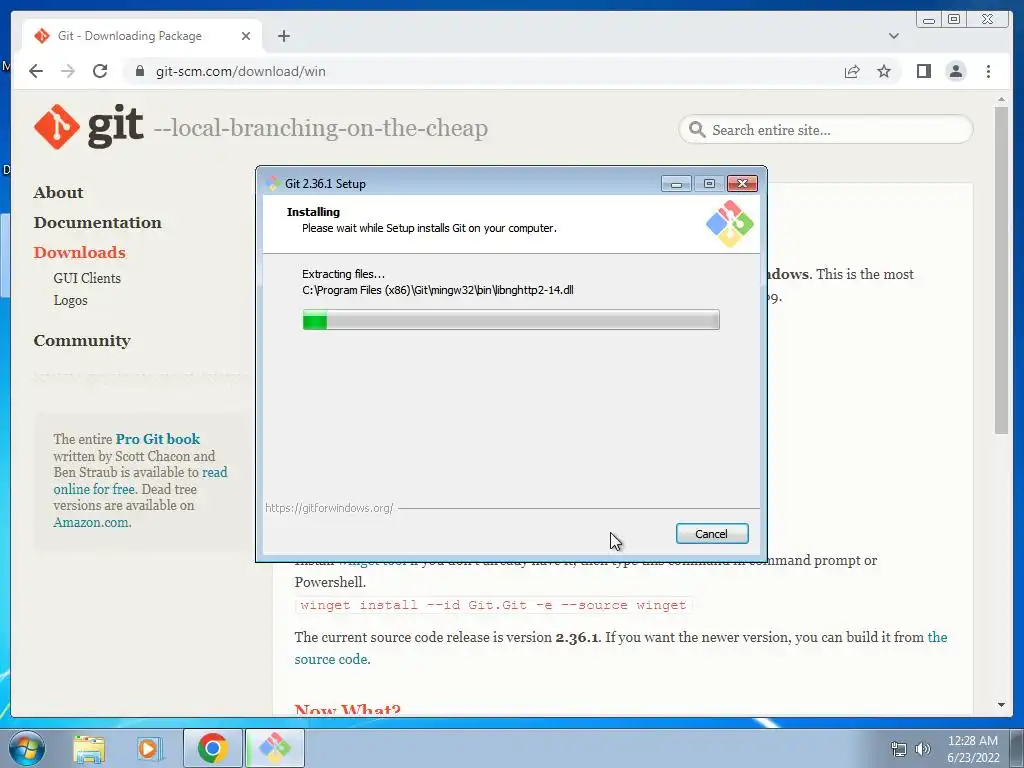View site information lock icon
The height and width of the screenshot is (768, 1024).
click(139, 71)
